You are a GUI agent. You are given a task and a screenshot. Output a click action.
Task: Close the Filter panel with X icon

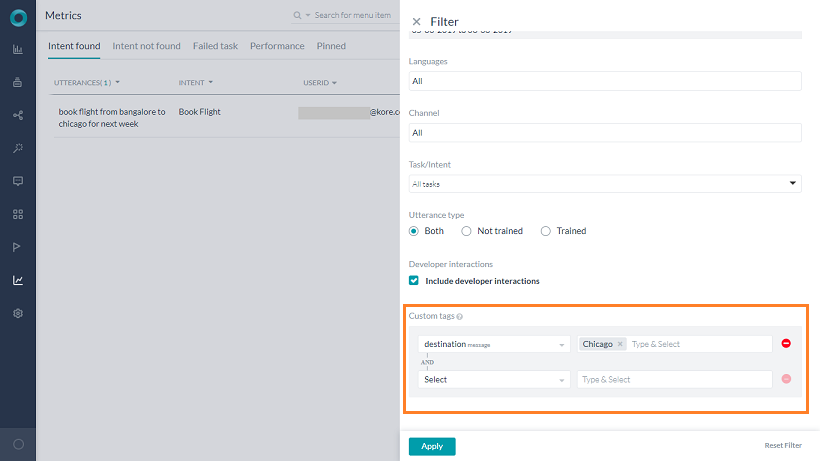click(416, 21)
